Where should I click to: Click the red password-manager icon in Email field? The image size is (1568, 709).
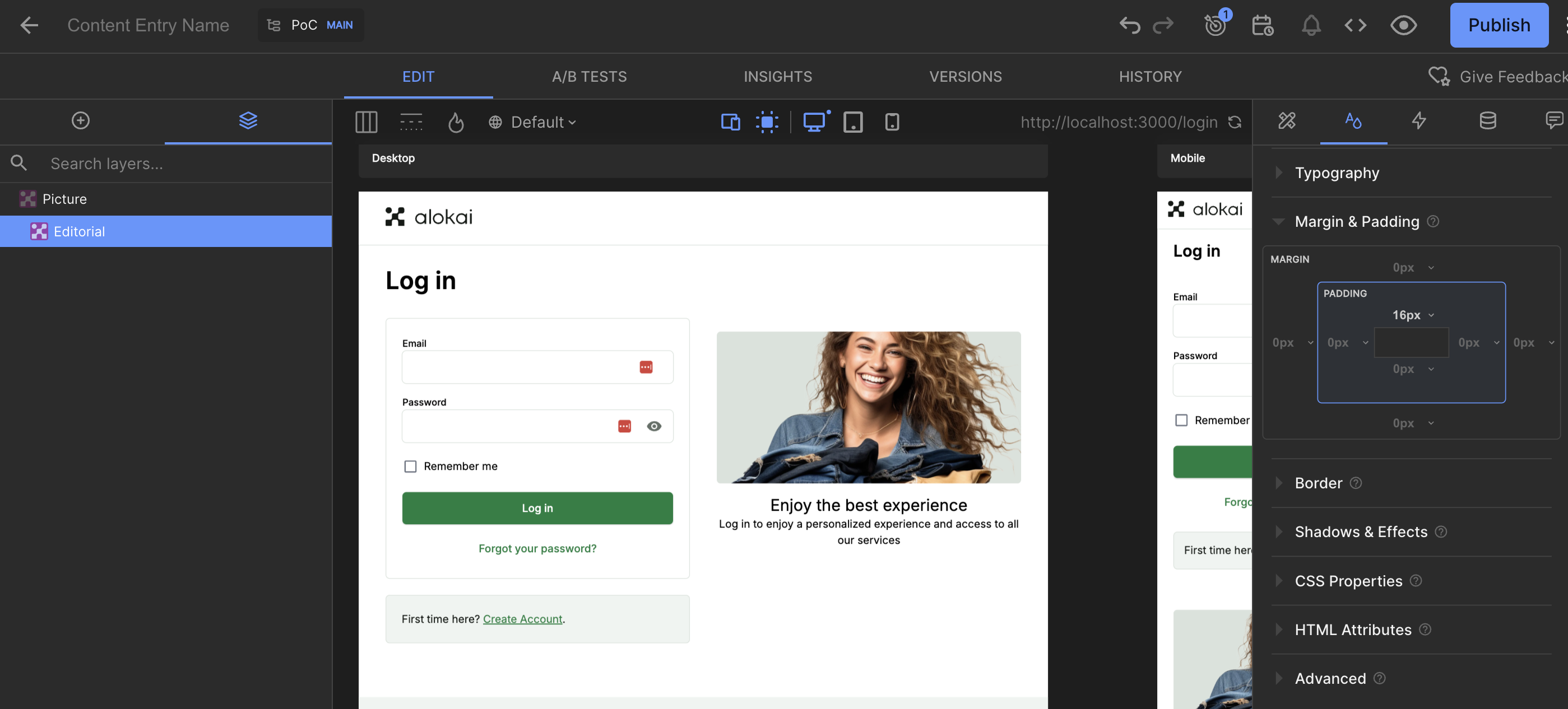point(646,367)
